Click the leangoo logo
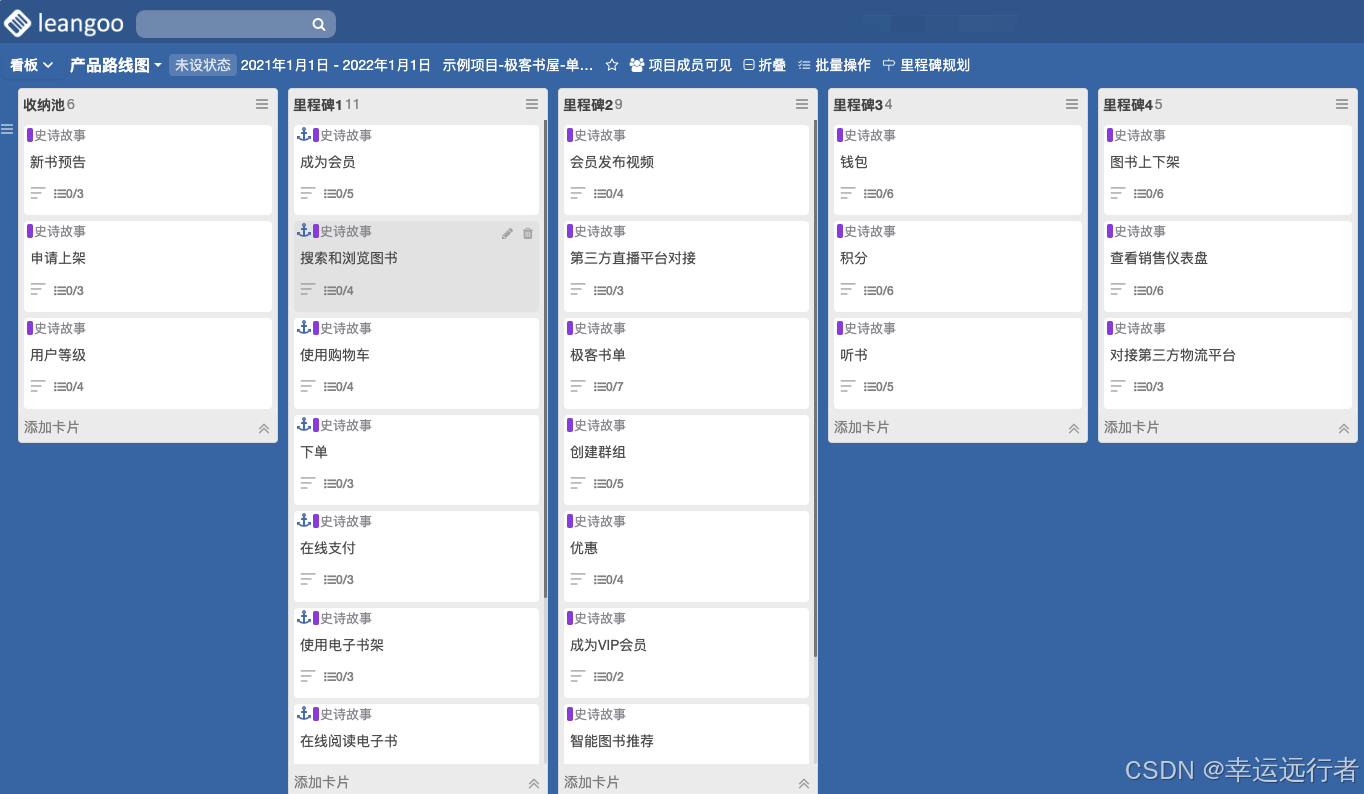 click(64, 23)
